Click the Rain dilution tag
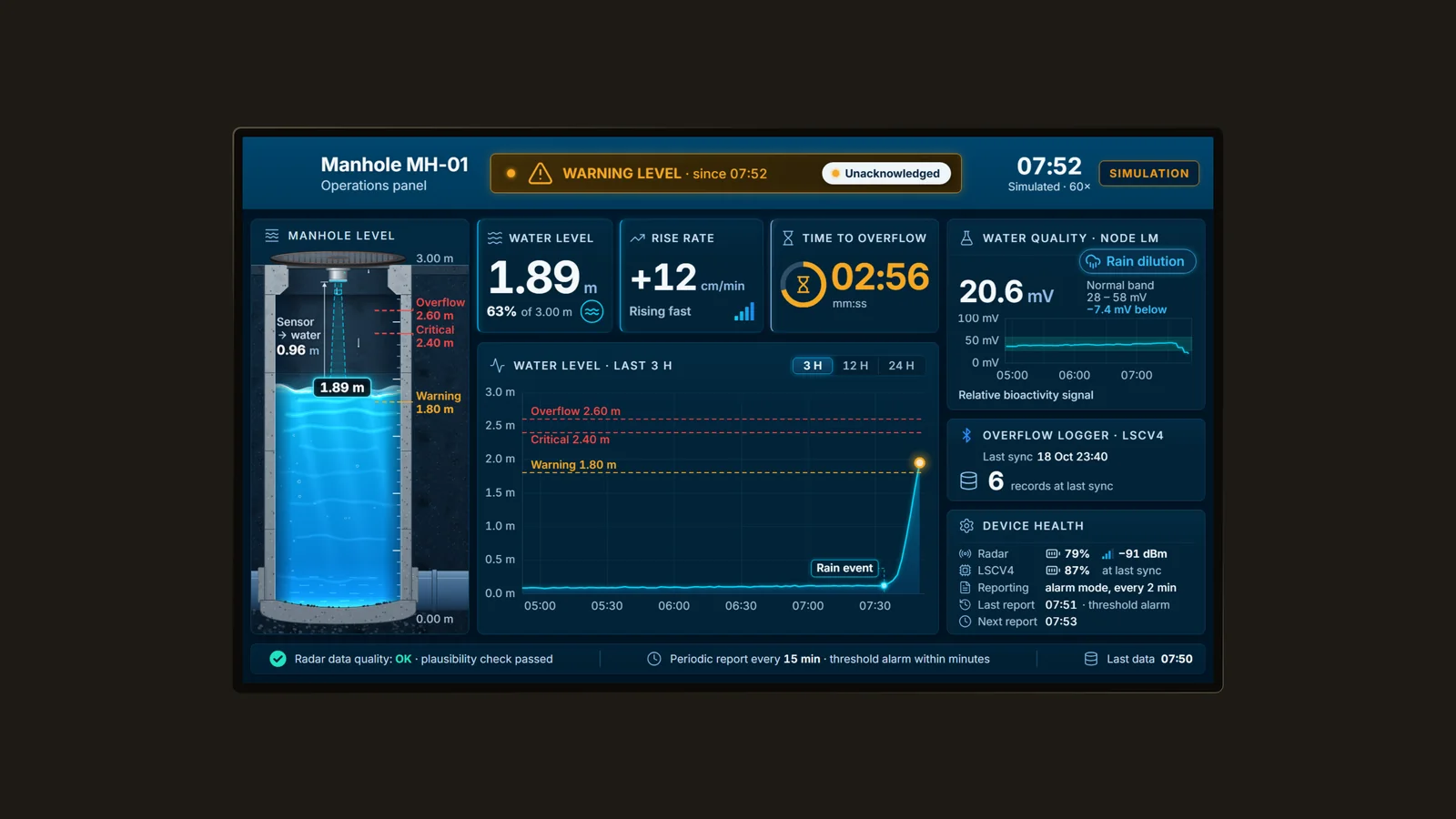 1137,261
